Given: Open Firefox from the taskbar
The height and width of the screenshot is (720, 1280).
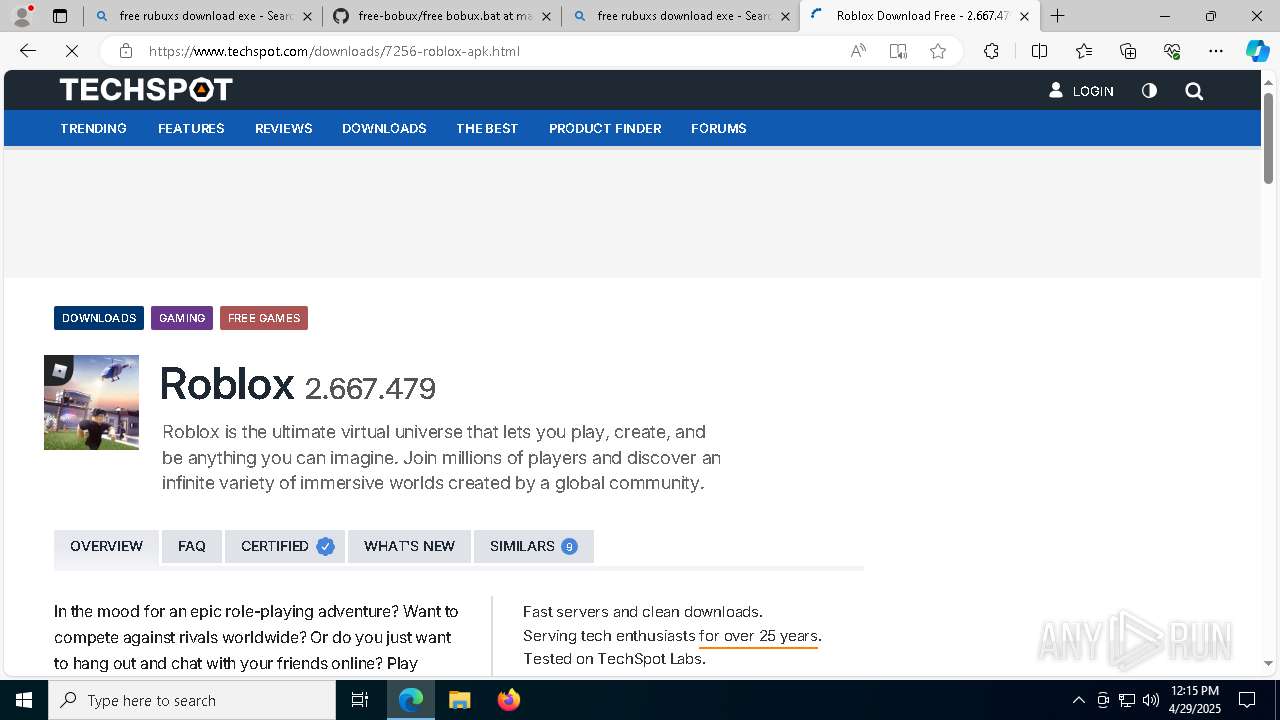Looking at the screenshot, I should [509, 700].
